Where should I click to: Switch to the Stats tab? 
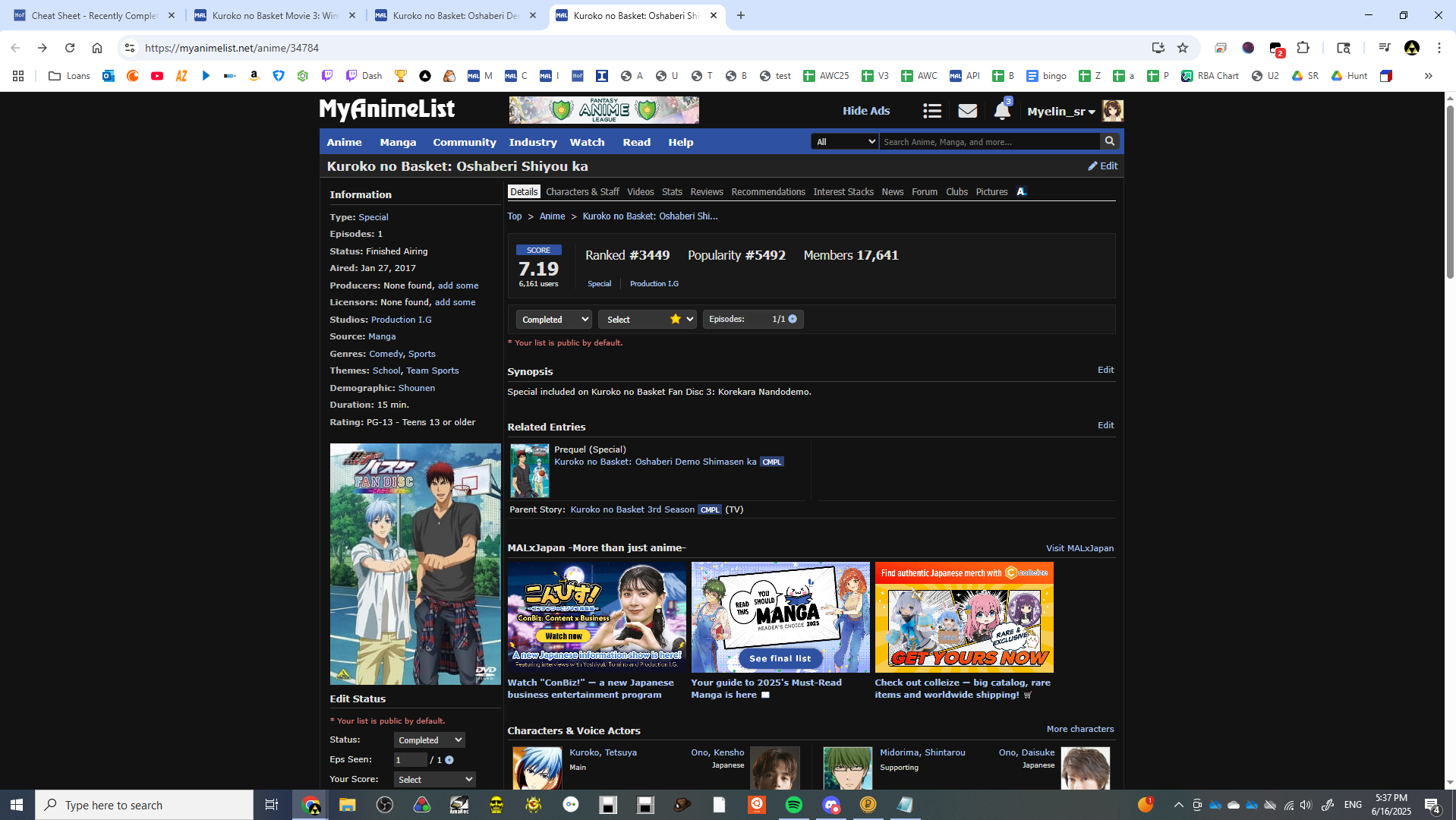[x=672, y=192]
